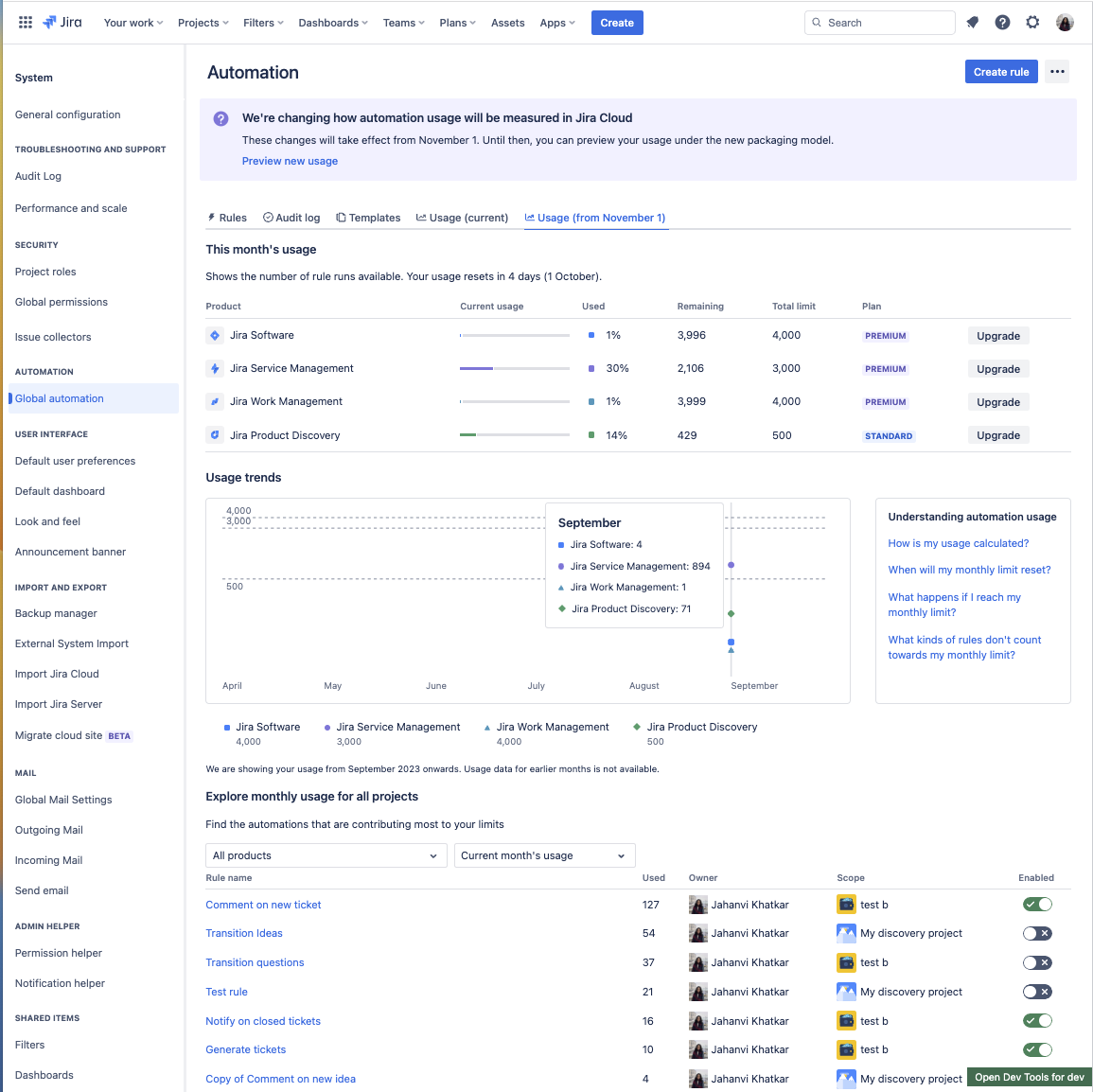The height and width of the screenshot is (1092, 1093).
Task: Open Assets in top navigation
Action: click(x=507, y=23)
